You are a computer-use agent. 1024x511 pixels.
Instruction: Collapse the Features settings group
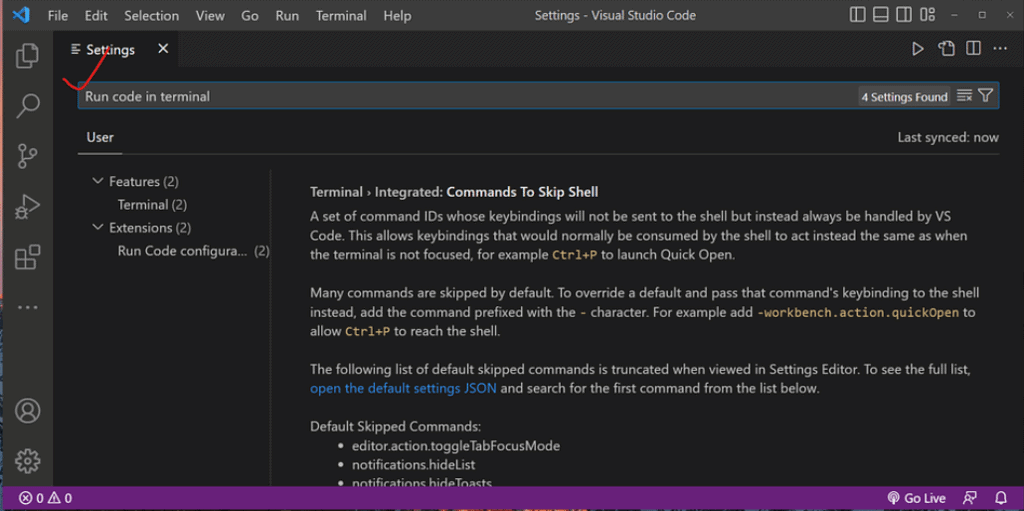pyautogui.click(x=97, y=181)
